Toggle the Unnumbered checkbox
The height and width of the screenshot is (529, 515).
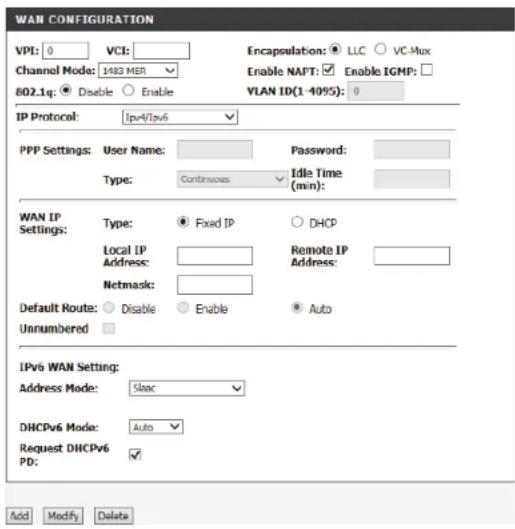click(109, 328)
